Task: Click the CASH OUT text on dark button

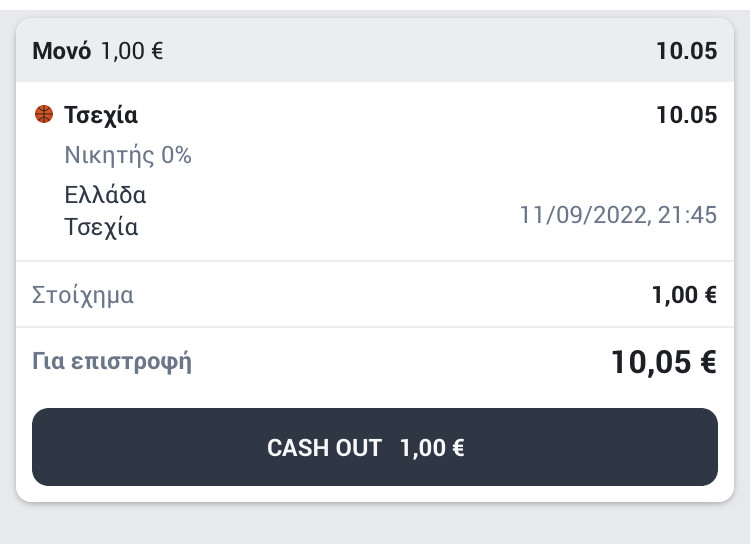Action: [324, 448]
